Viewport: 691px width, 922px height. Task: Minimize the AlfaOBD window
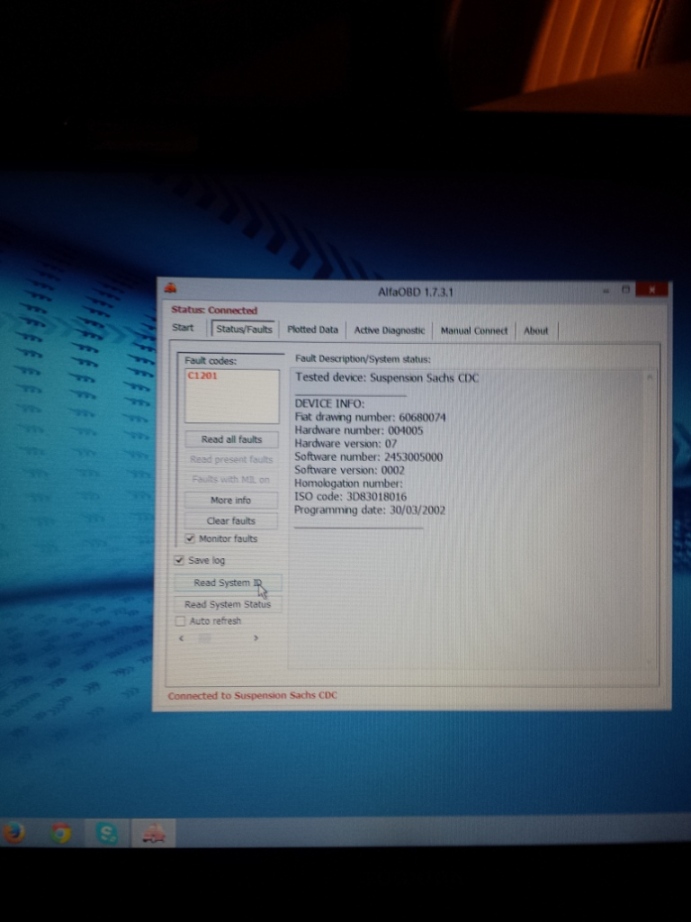click(606, 290)
